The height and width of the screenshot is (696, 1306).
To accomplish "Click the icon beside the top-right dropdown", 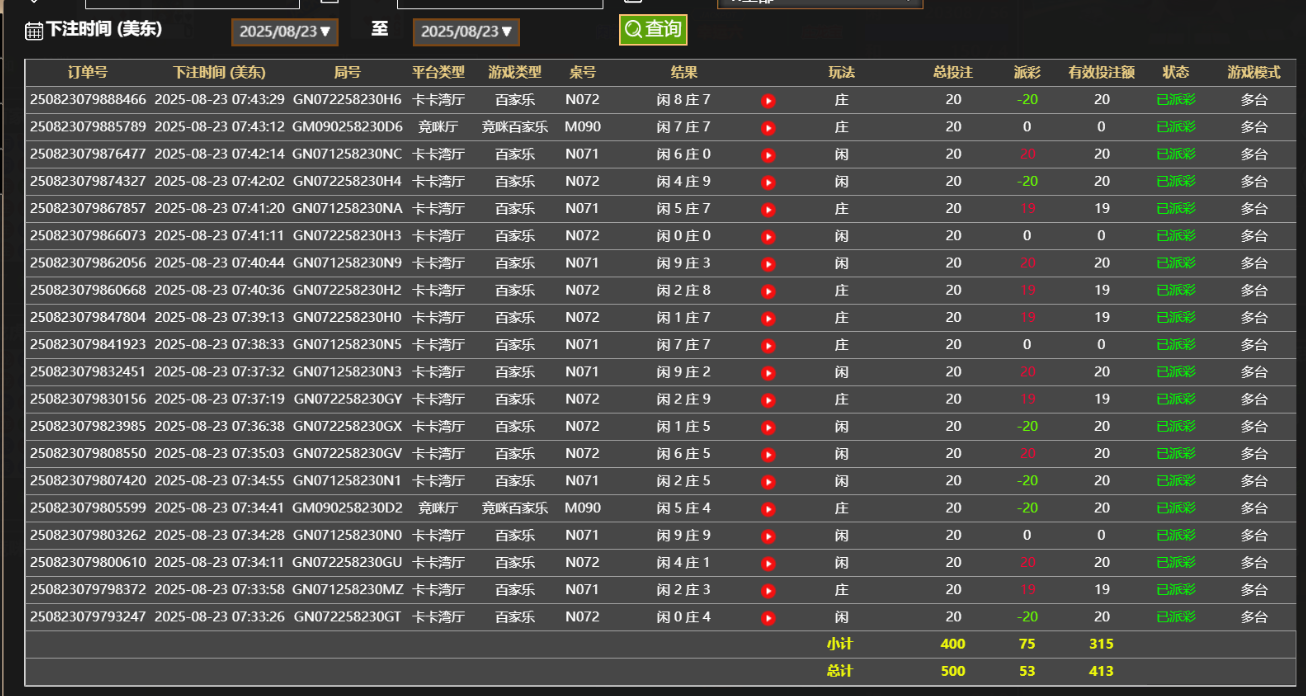I will (631, 5).
